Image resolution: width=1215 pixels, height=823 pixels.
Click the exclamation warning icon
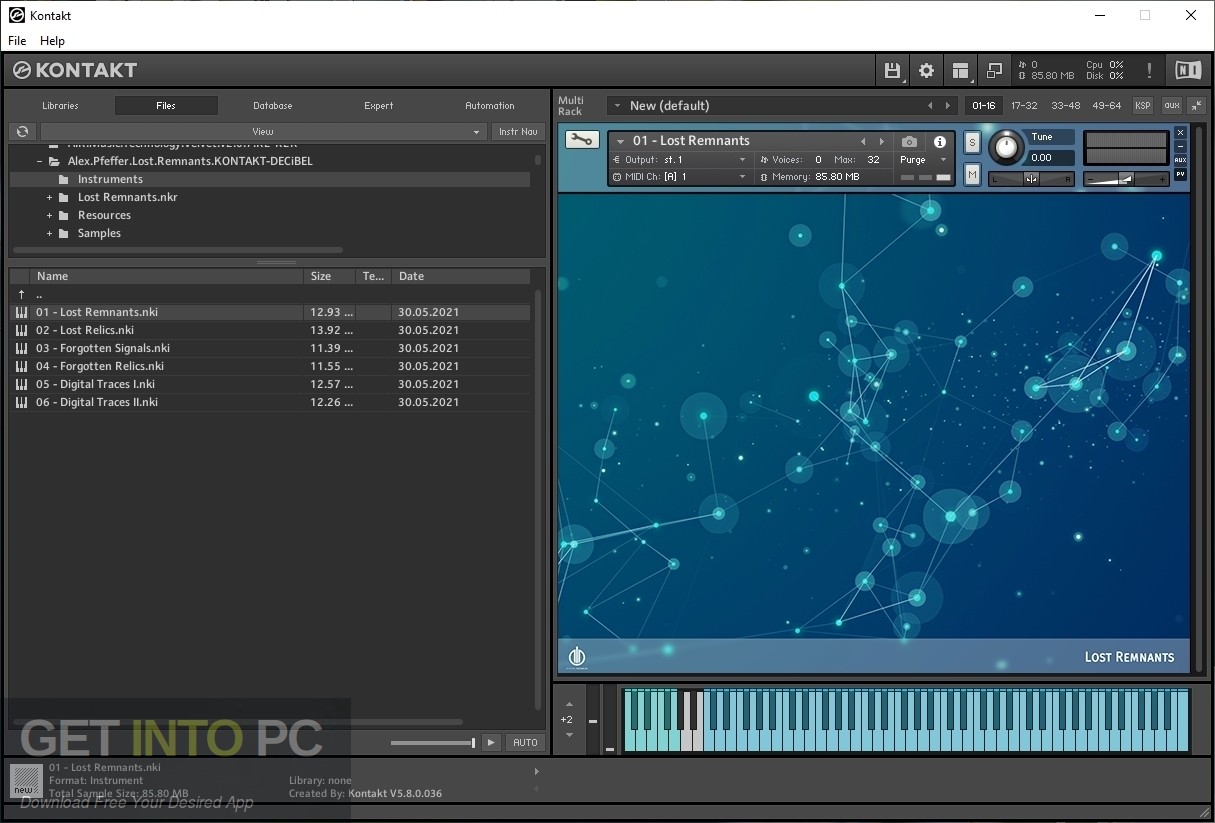pos(1149,70)
